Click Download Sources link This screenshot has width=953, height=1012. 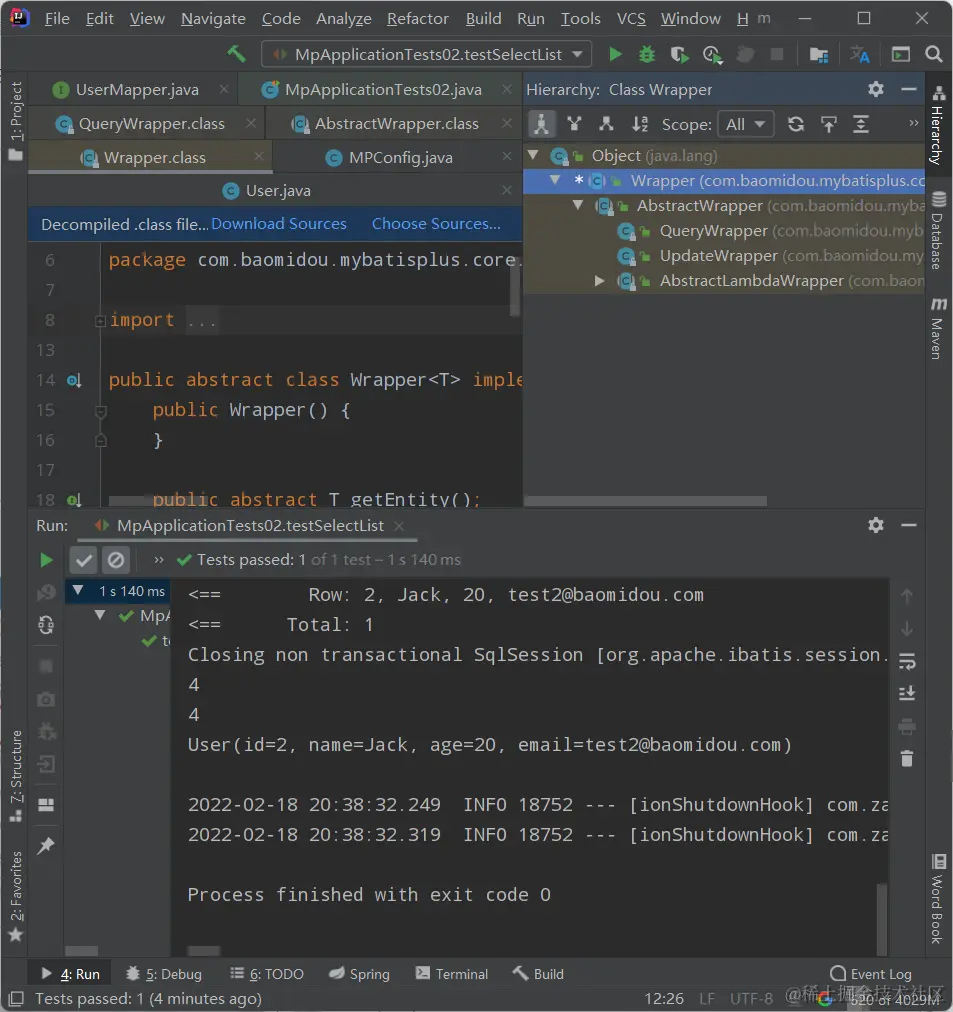279,224
